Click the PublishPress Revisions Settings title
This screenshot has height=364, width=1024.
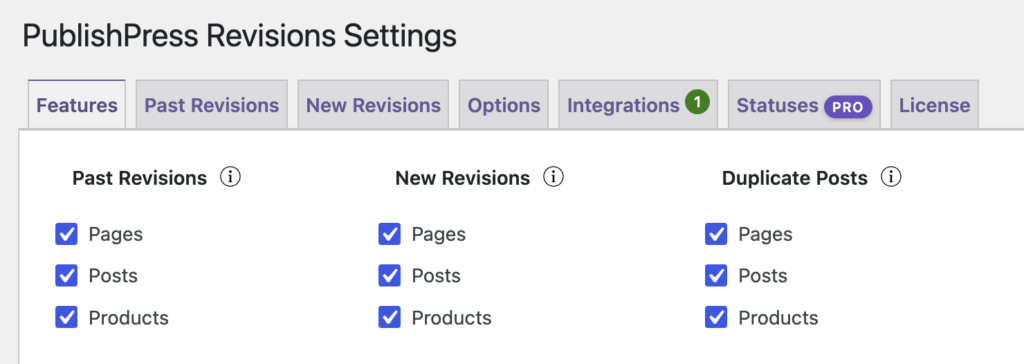[x=240, y=36]
